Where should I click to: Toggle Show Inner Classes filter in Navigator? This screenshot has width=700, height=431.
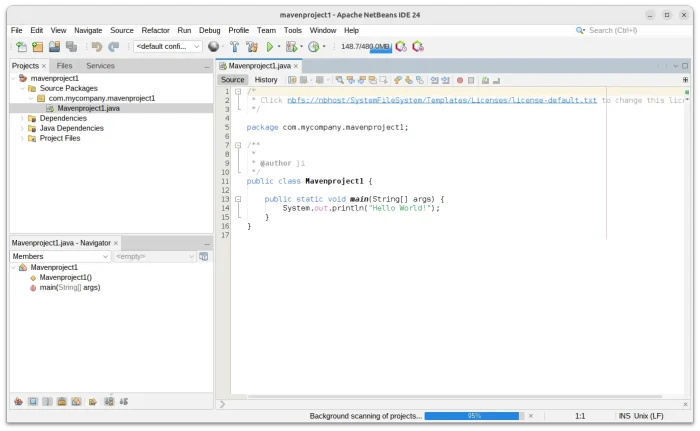(x=76, y=402)
